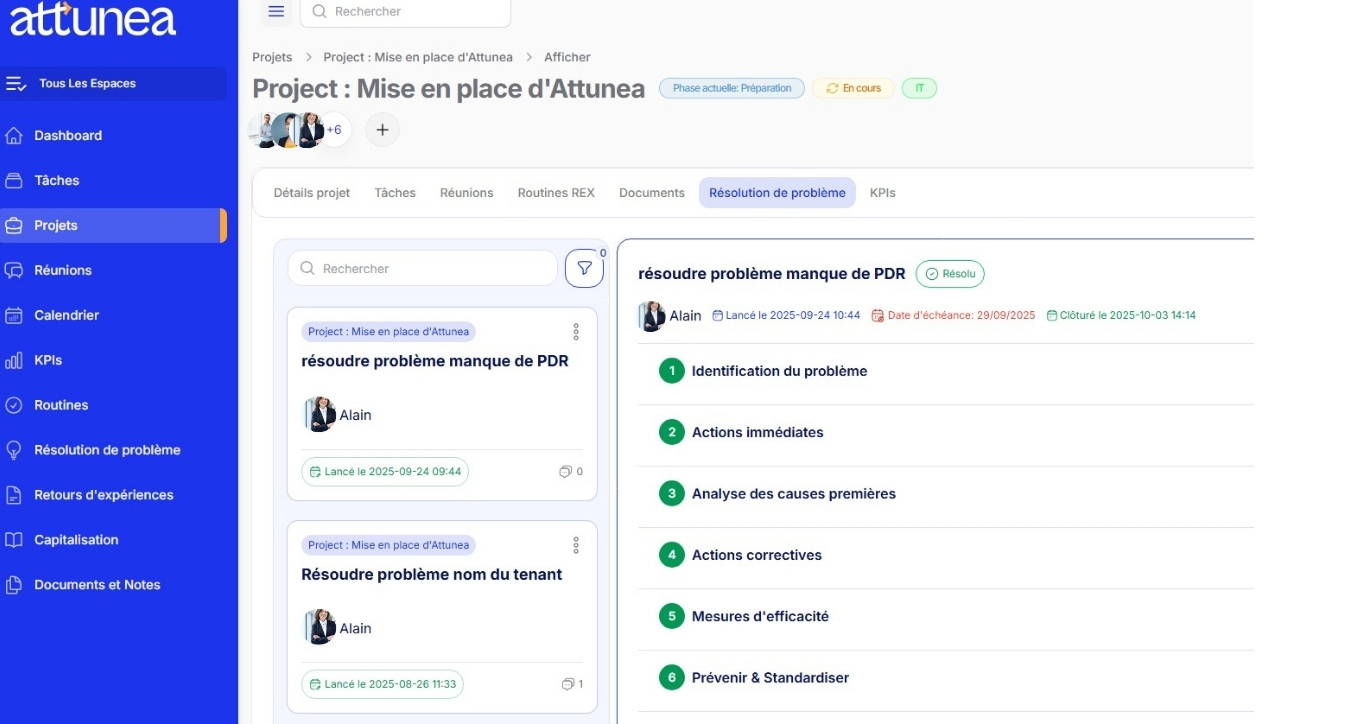
Task: Open Dashboard from the sidebar
Action: pos(68,136)
